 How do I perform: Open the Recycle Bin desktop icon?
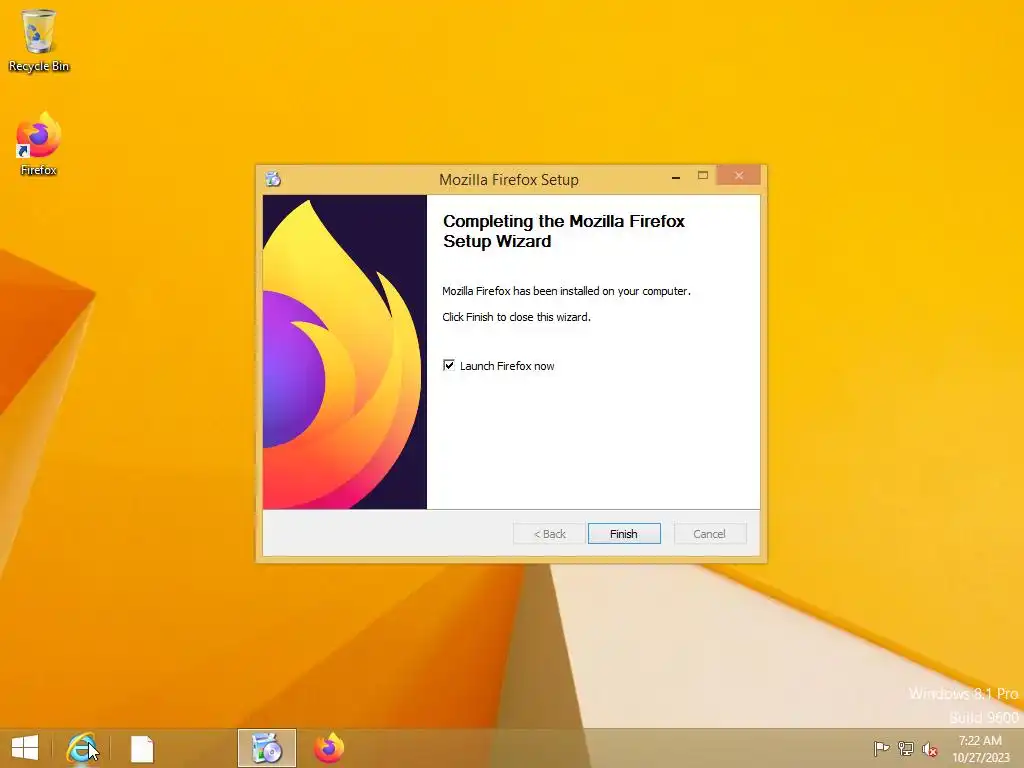pyautogui.click(x=39, y=40)
